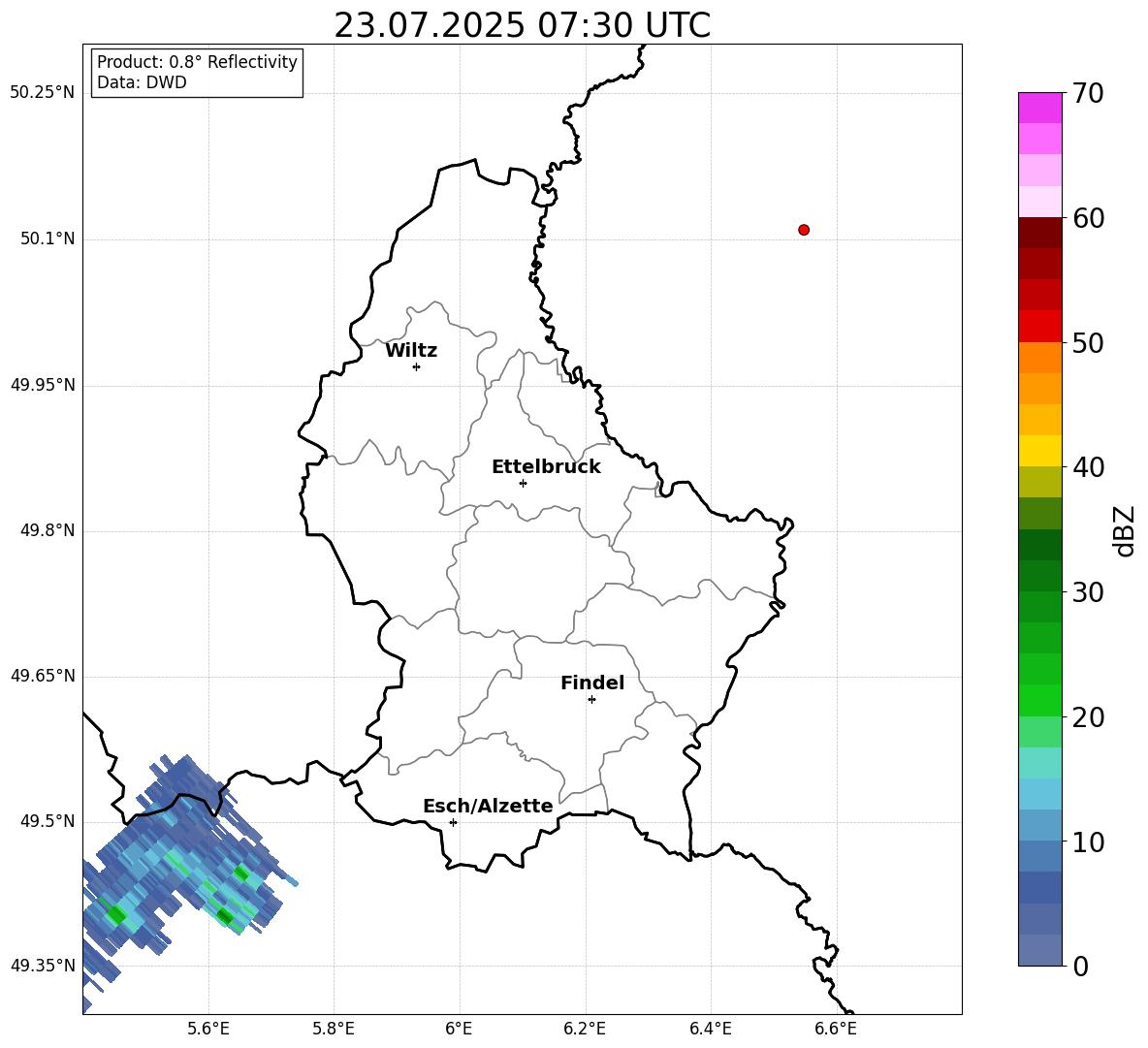Click the 0 tick label on the colorbar
Viewport: 1148px width, 1048px height.
click(1080, 966)
